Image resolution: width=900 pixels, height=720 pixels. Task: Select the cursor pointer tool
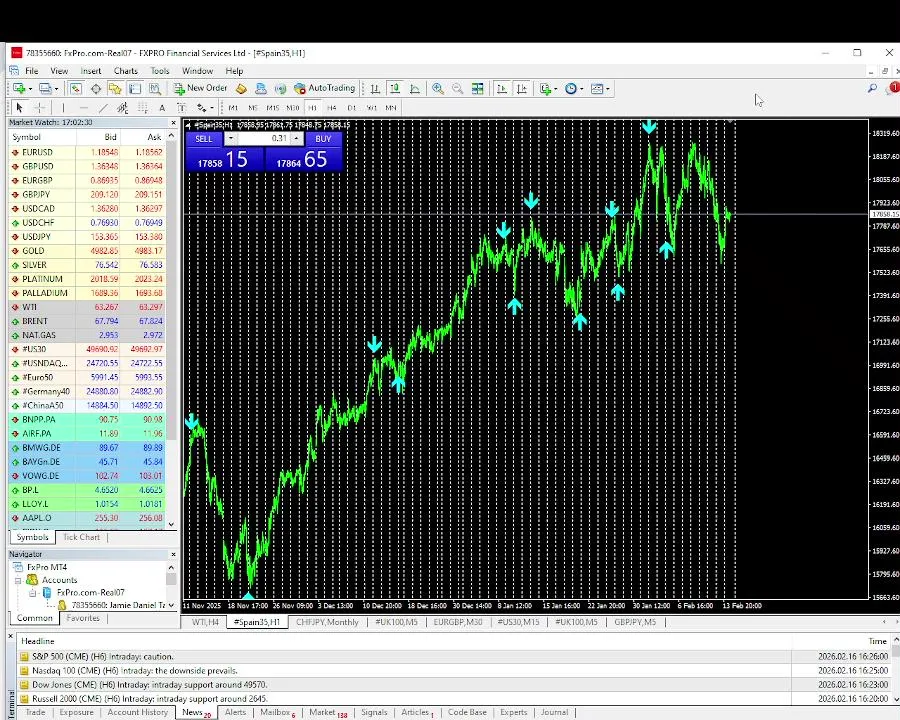pyautogui.click(x=20, y=107)
